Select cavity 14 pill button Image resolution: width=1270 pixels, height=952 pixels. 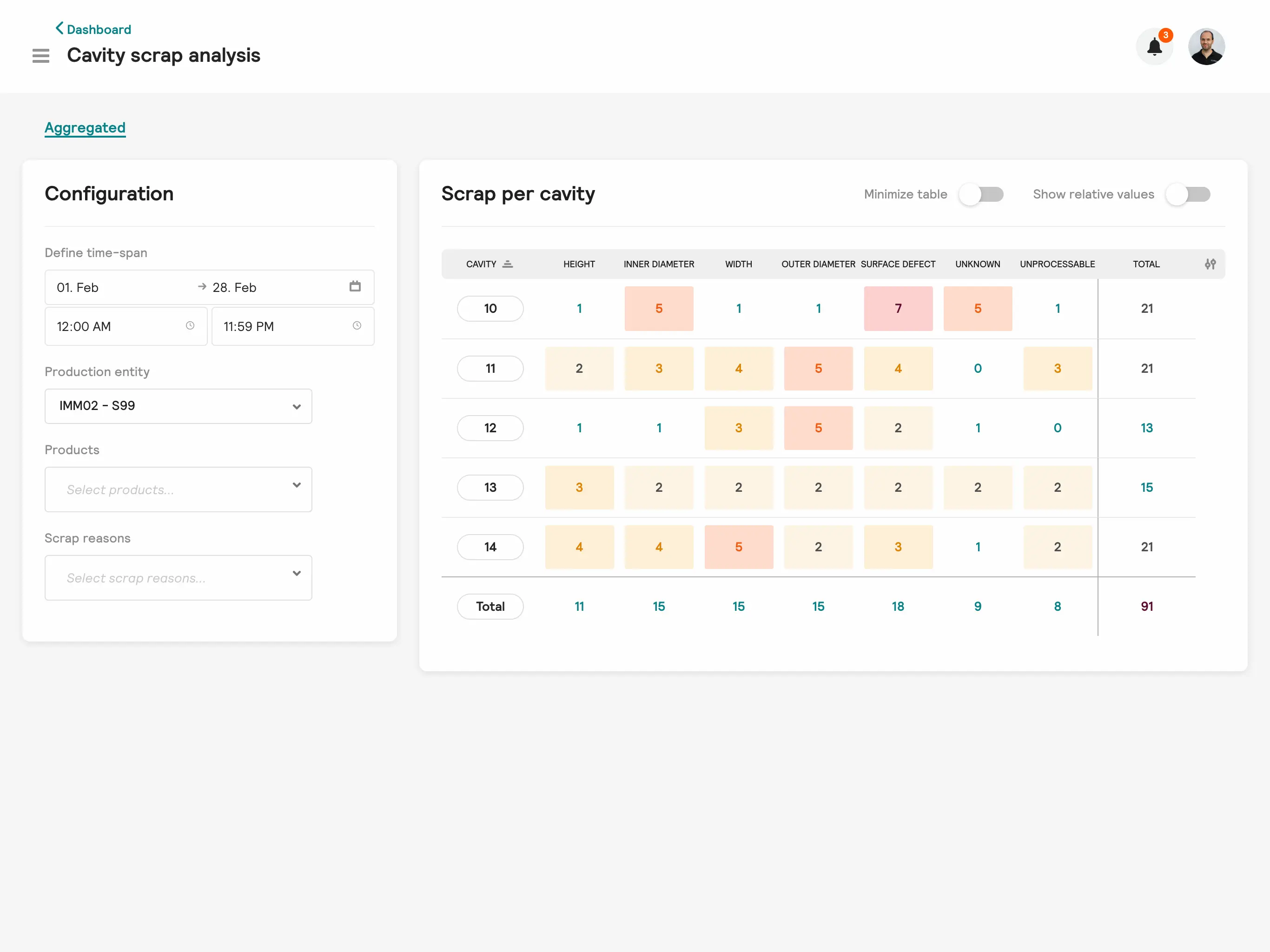tap(490, 547)
